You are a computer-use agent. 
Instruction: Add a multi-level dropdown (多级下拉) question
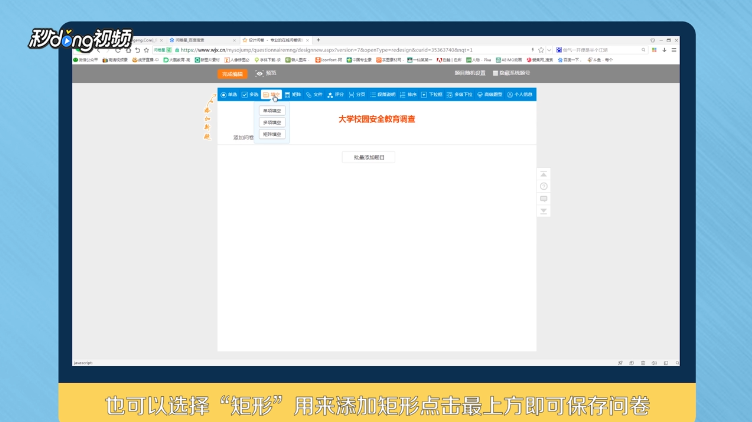click(x=459, y=95)
